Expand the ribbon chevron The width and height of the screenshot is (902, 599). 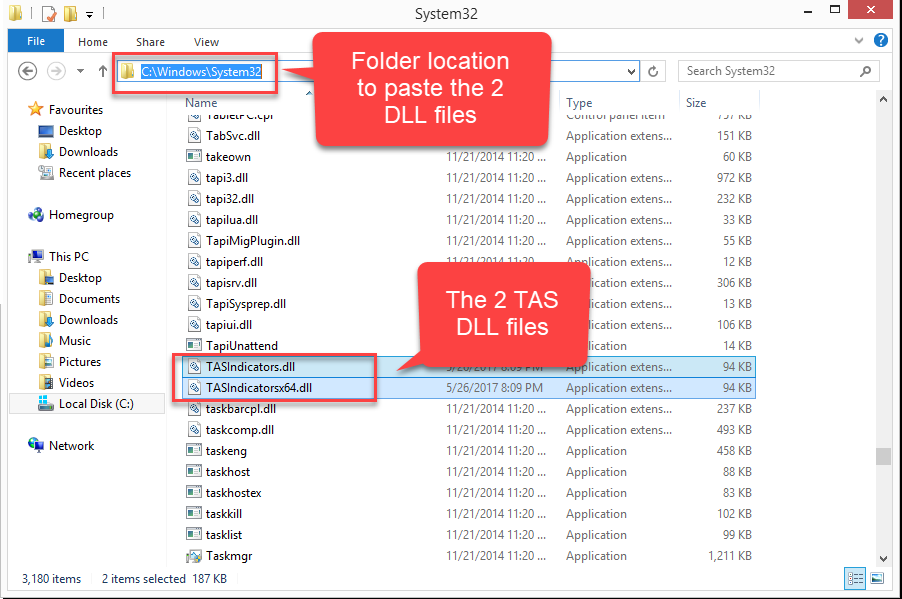click(859, 40)
